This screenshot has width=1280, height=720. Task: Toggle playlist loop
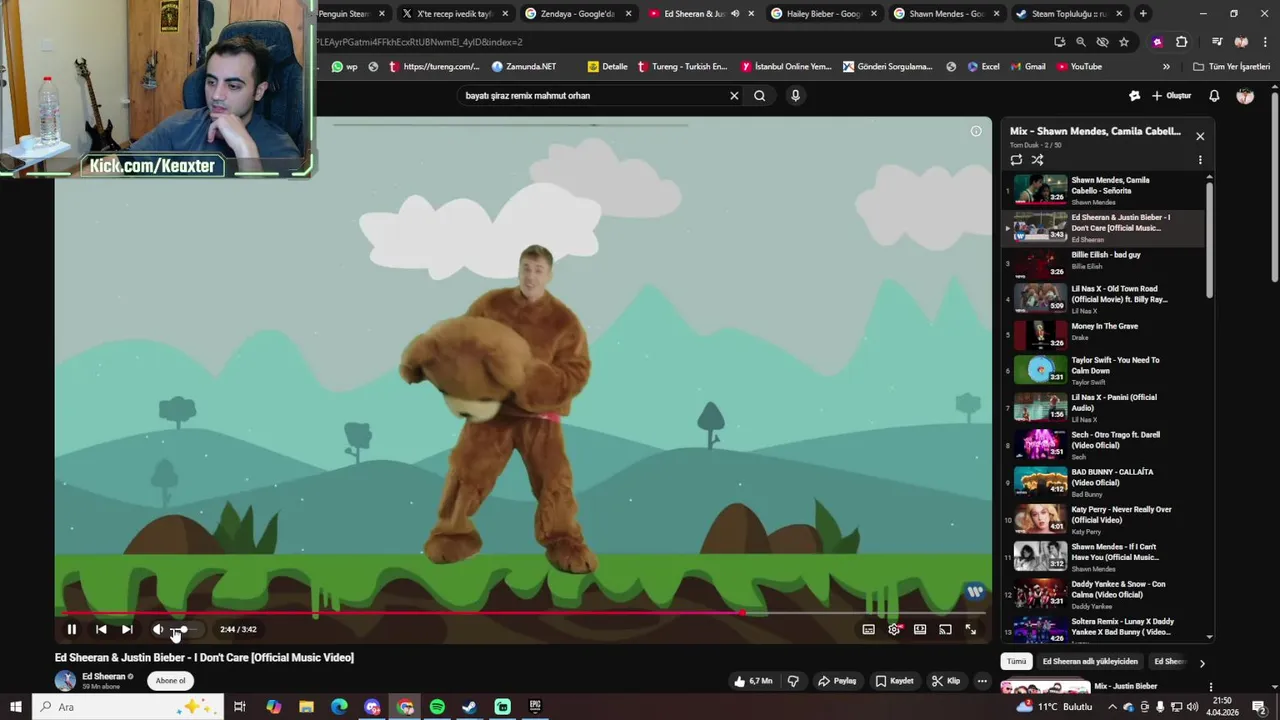point(1016,160)
